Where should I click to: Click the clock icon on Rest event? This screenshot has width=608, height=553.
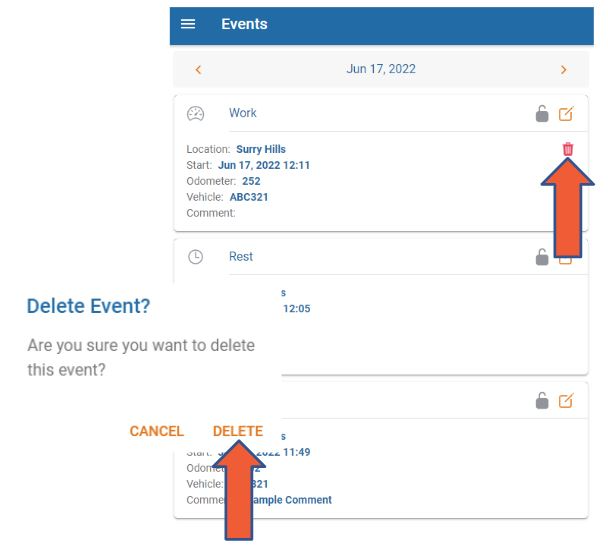(196, 257)
